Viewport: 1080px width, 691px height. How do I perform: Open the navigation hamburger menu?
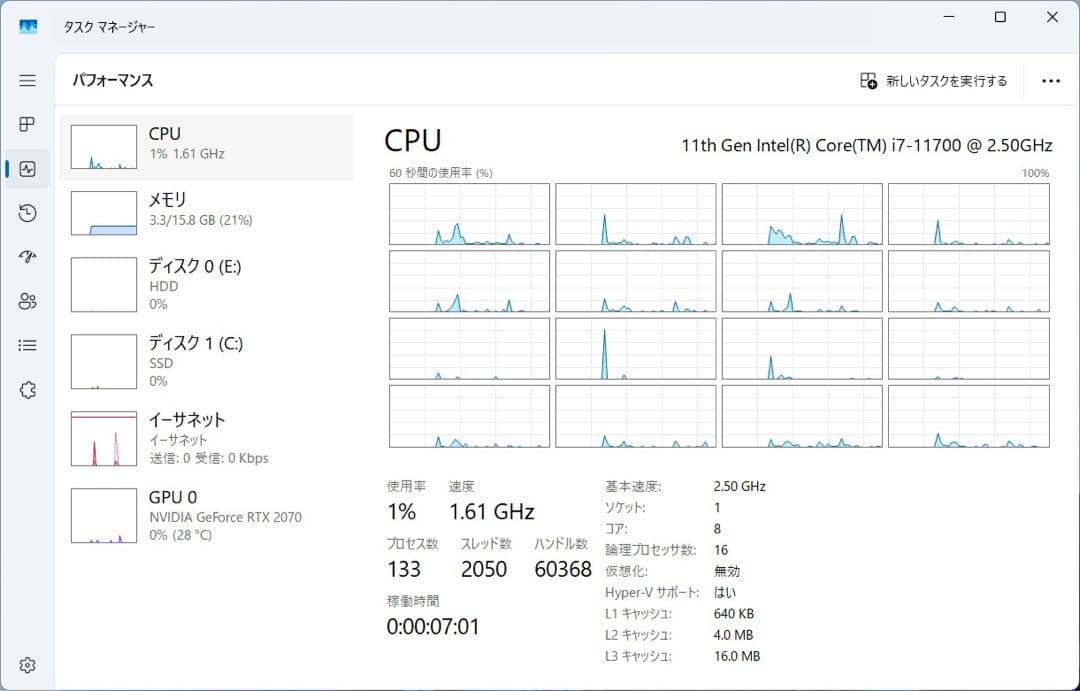point(27,80)
